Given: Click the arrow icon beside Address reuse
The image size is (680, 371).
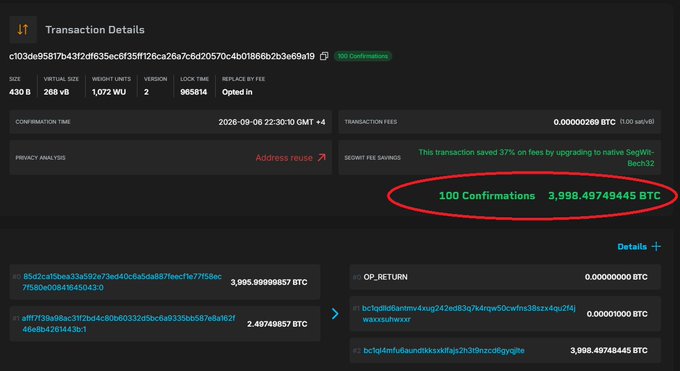Looking at the screenshot, I should click(321, 158).
